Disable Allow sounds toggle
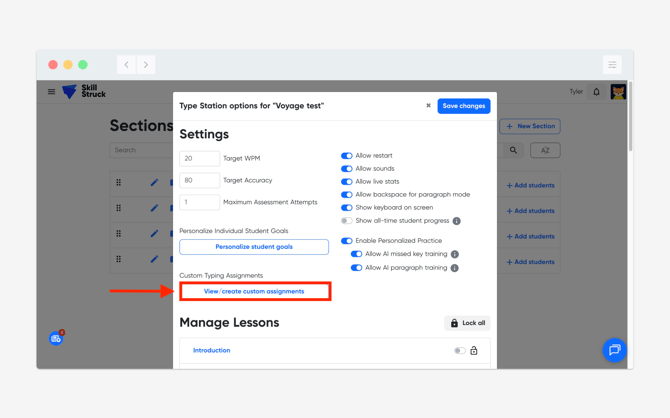Screen dimensions: 670x418 (347, 169)
